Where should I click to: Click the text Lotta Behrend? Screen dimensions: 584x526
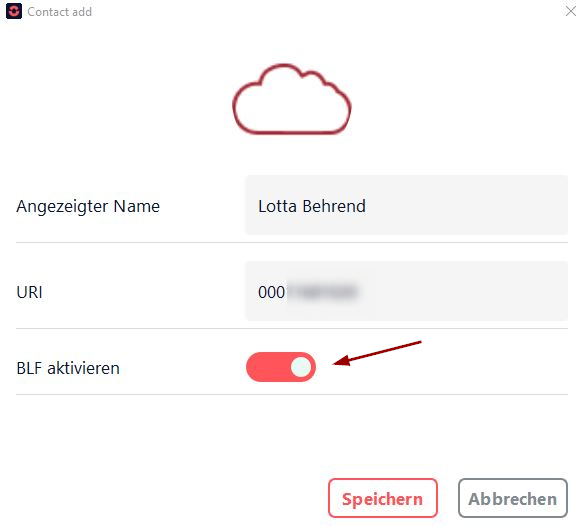(312, 206)
